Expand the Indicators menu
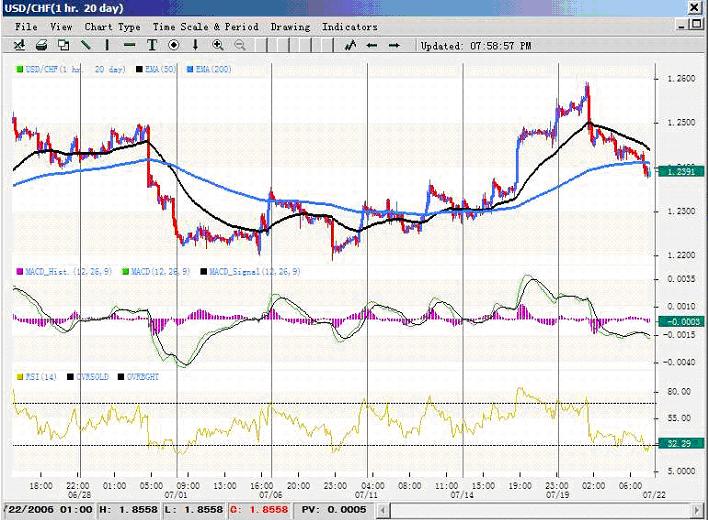The image size is (708, 520). click(x=350, y=26)
